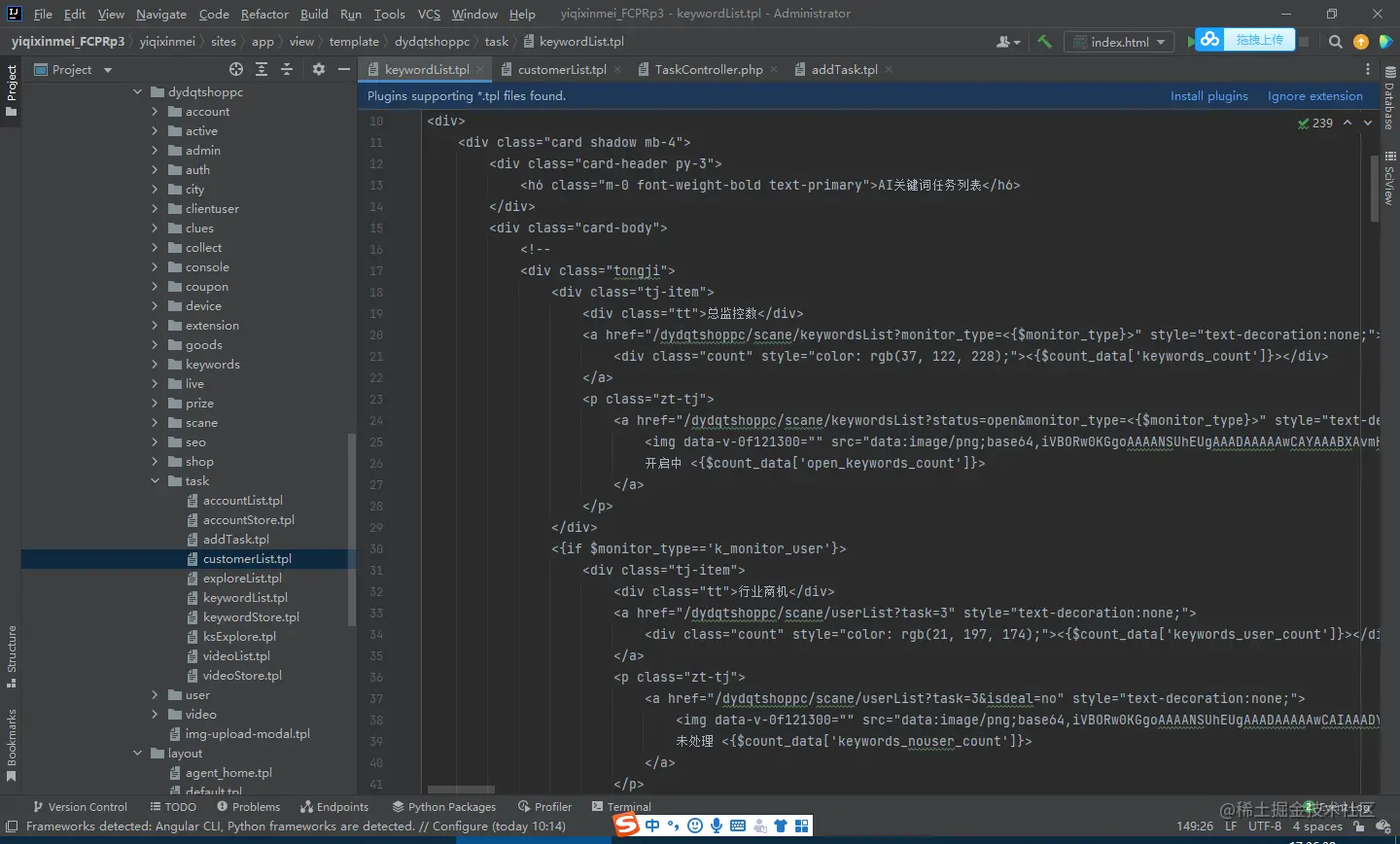The image size is (1400, 844).
Task: Open the Navigate menu
Action: (161, 14)
